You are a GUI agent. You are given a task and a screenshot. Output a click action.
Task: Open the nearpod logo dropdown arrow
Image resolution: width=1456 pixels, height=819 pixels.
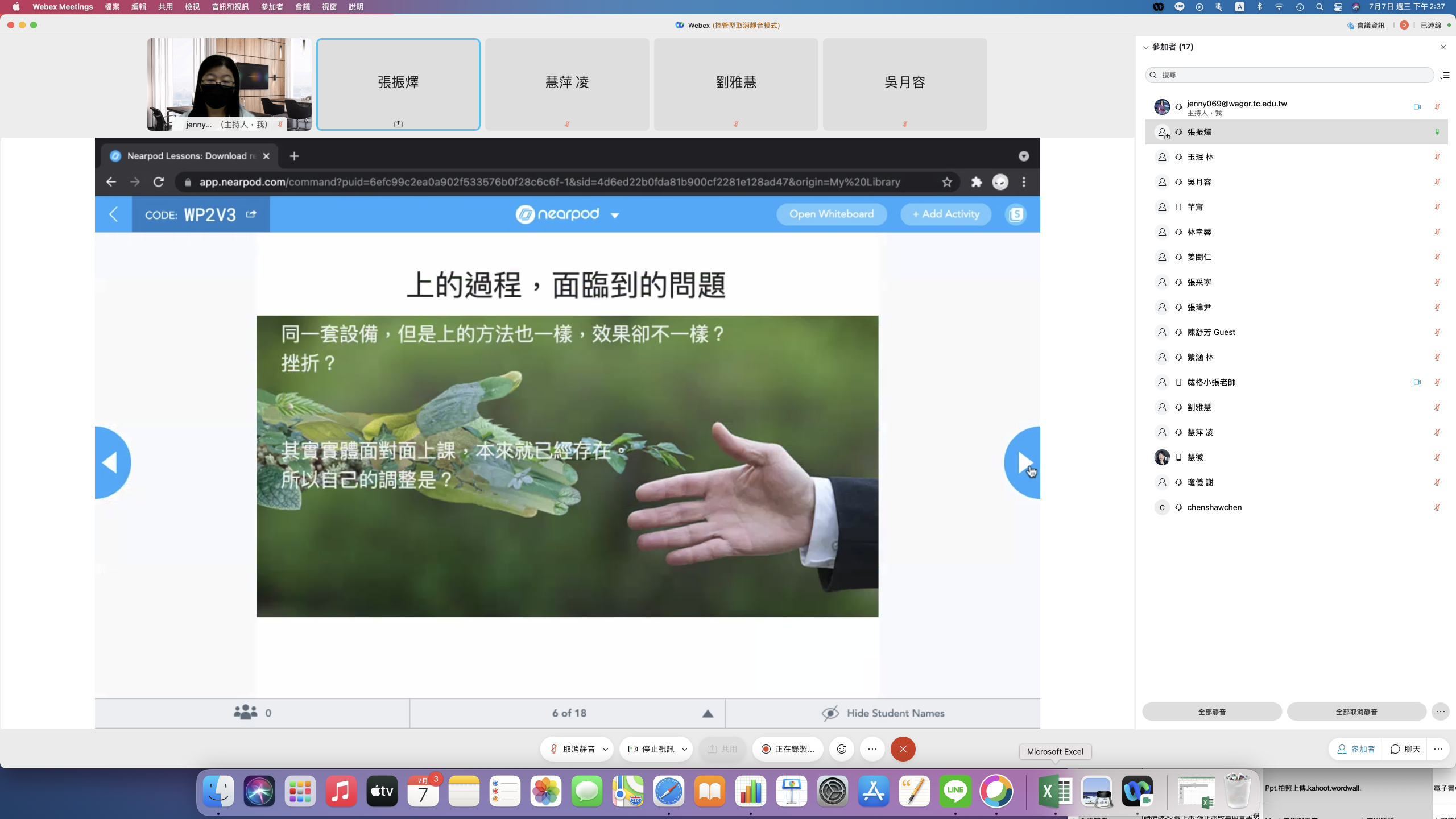615,215
